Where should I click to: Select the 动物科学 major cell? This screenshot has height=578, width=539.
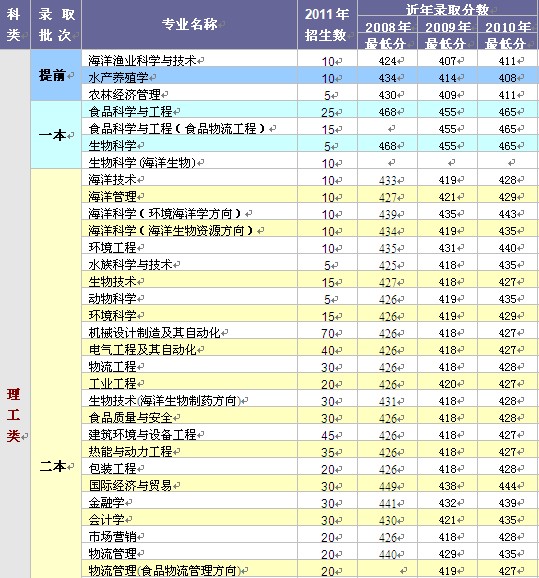[x=112, y=298]
